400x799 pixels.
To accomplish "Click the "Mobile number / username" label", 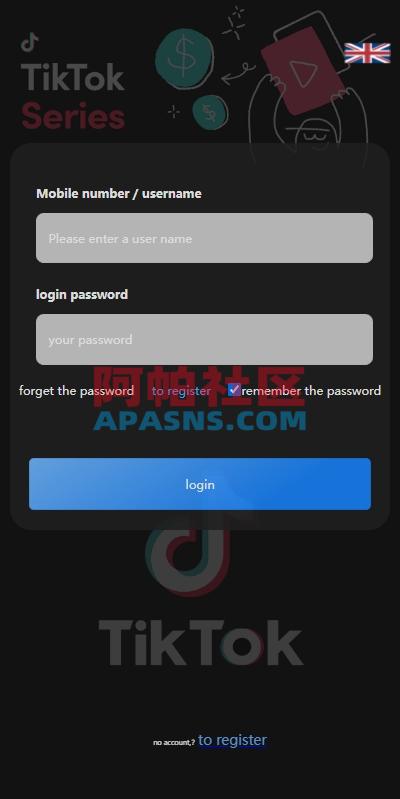I will pyautogui.click(x=119, y=194).
